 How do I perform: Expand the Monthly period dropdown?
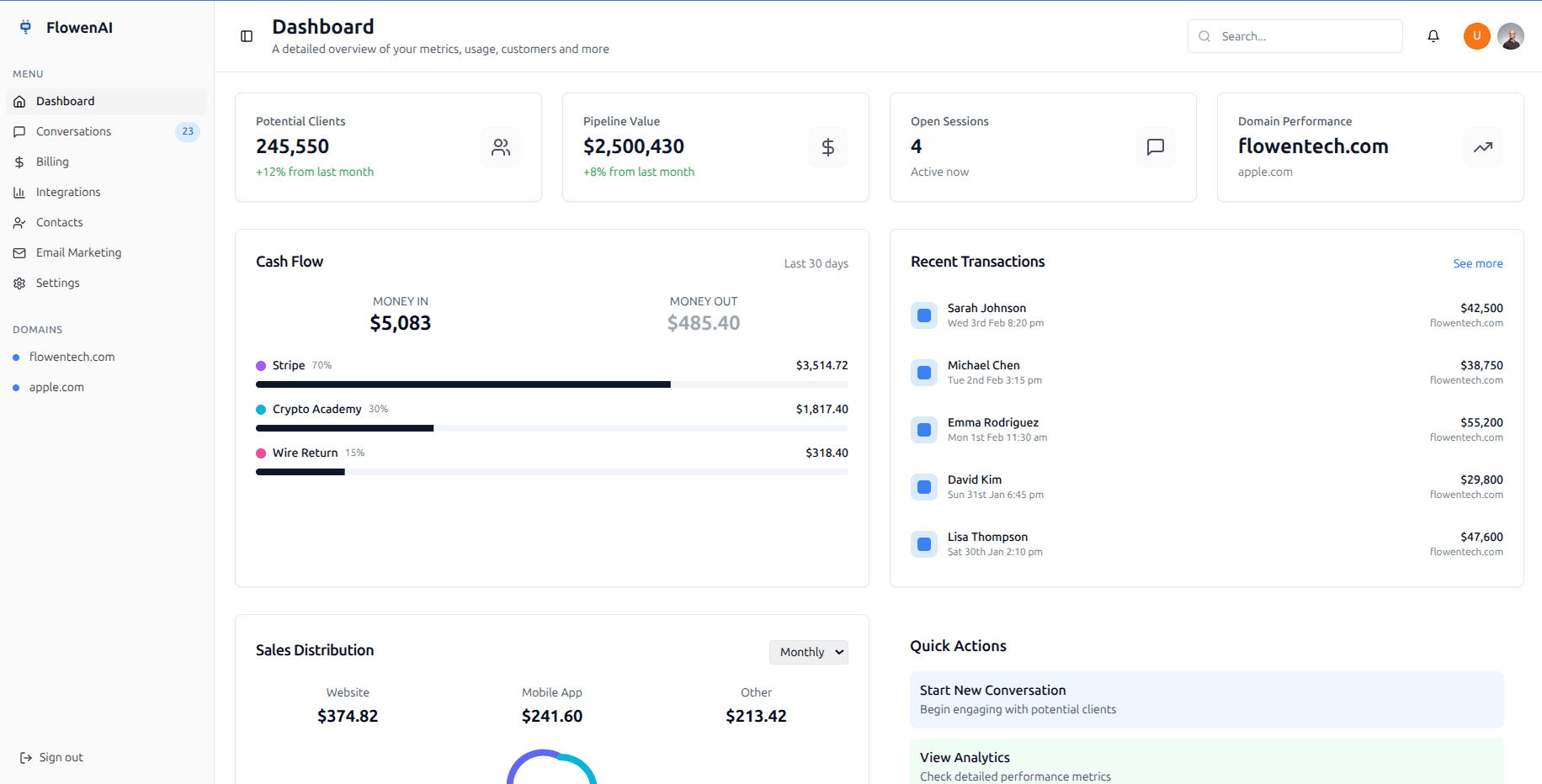tap(808, 652)
